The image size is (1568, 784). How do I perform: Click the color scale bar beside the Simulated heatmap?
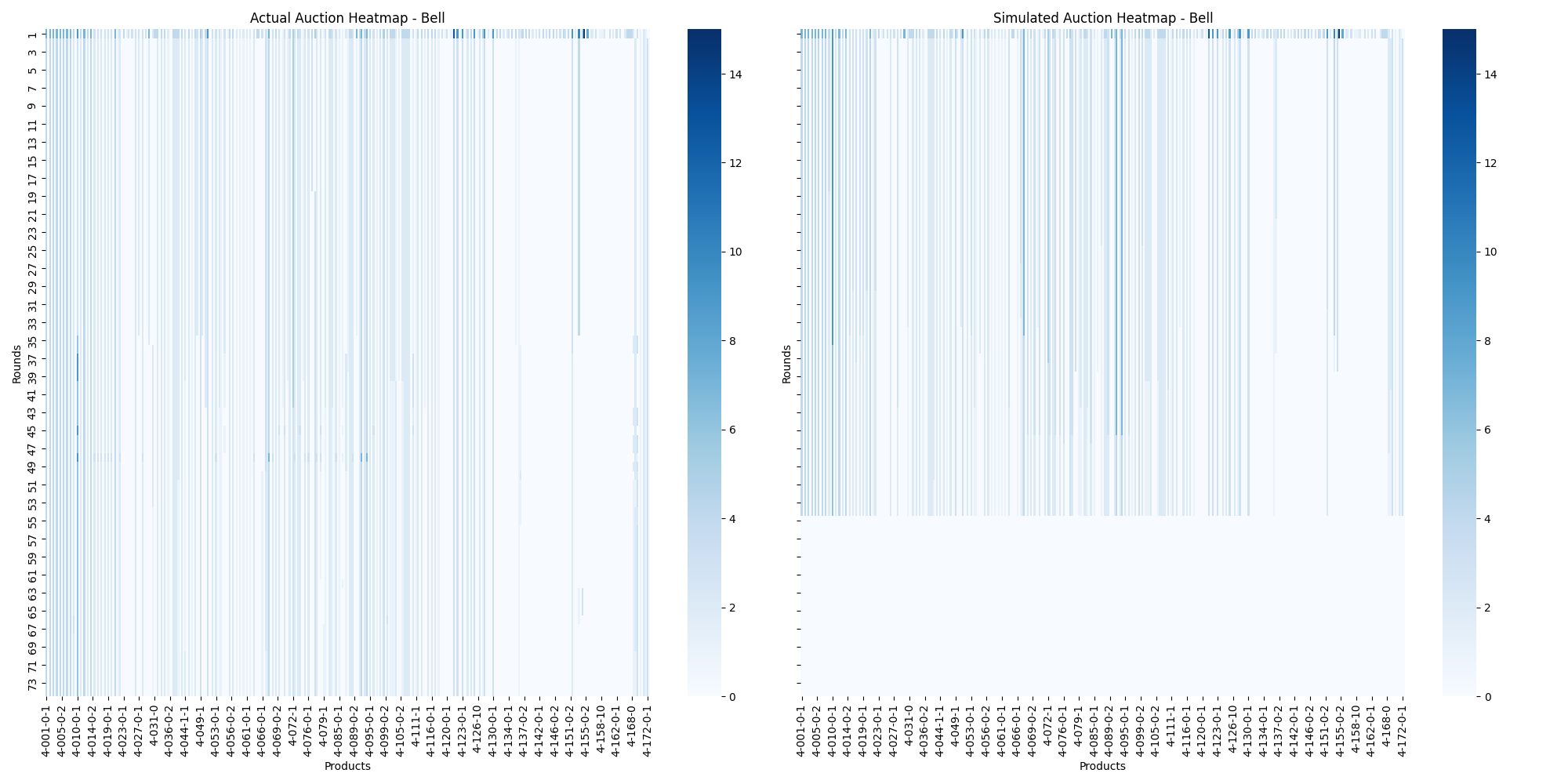coord(1459,363)
